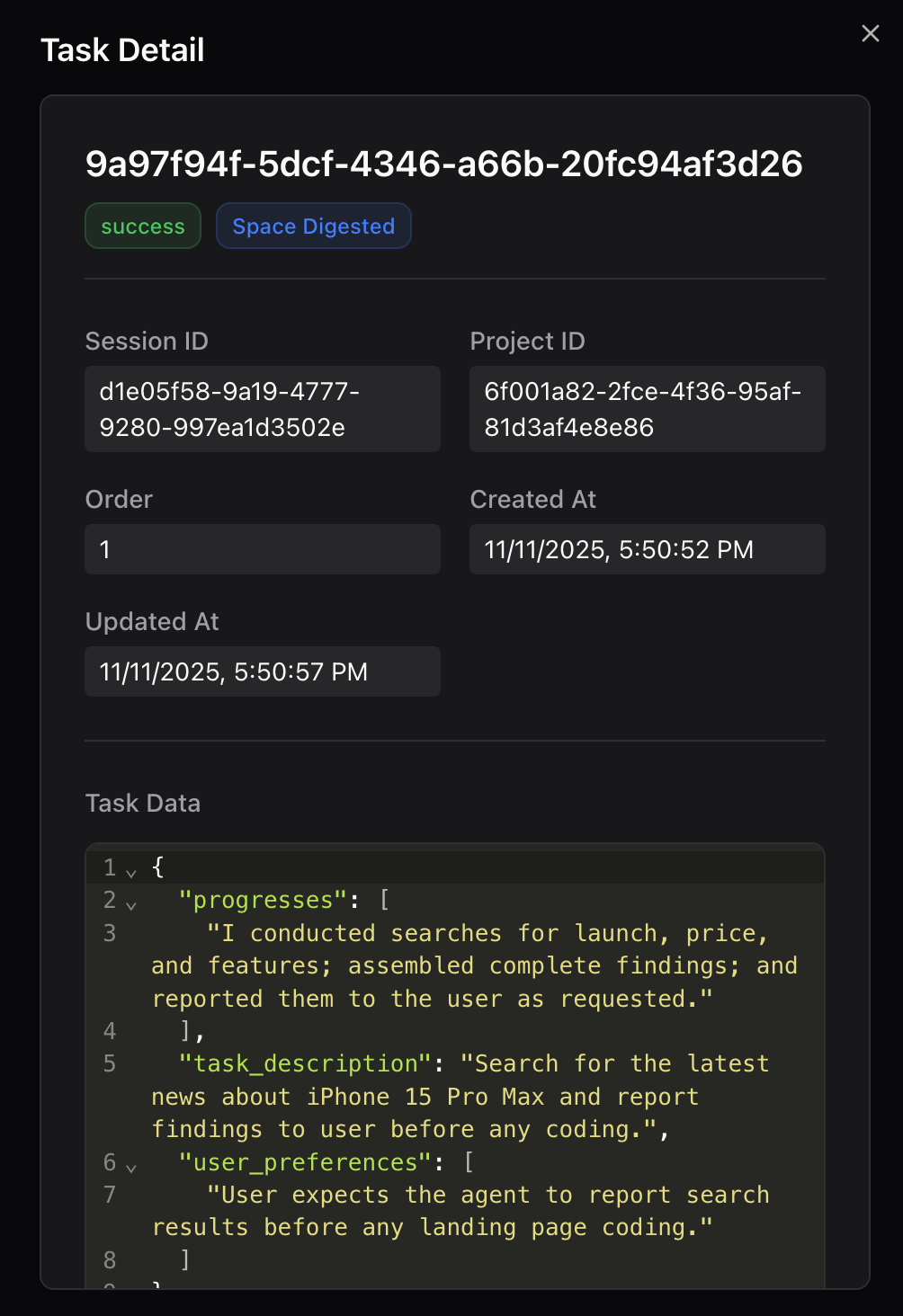Click the Space Digested badge
The width and height of the screenshot is (903, 1316).
pyautogui.click(x=313, y=226)
